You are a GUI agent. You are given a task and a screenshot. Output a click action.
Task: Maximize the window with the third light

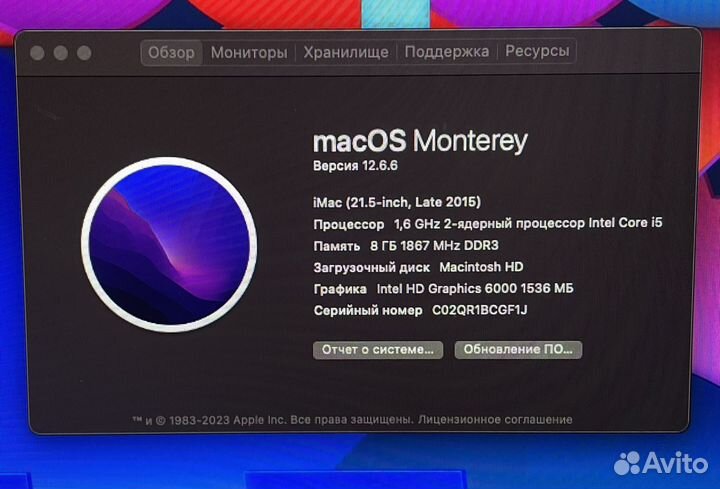84,52
